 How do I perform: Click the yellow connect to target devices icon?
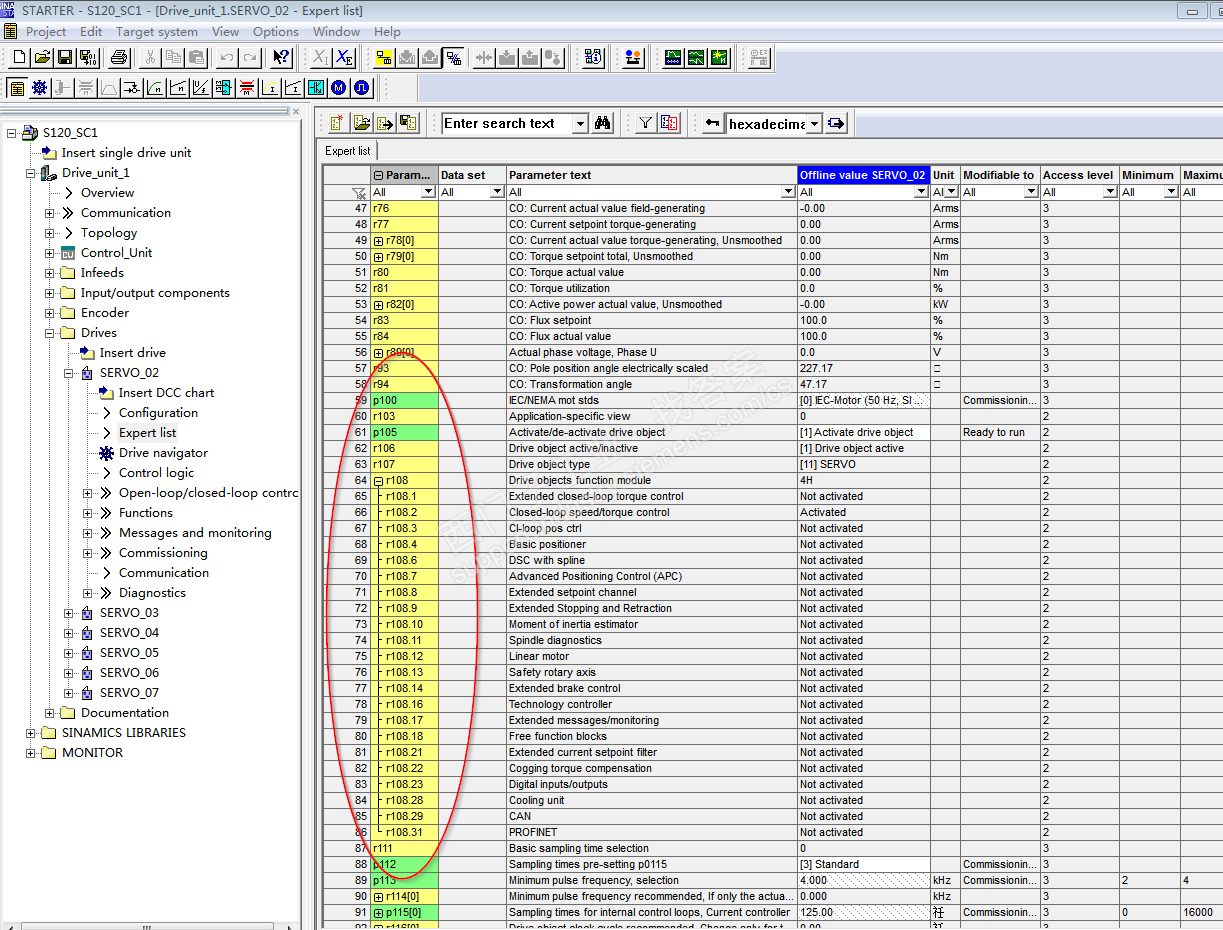pos(384,58)
